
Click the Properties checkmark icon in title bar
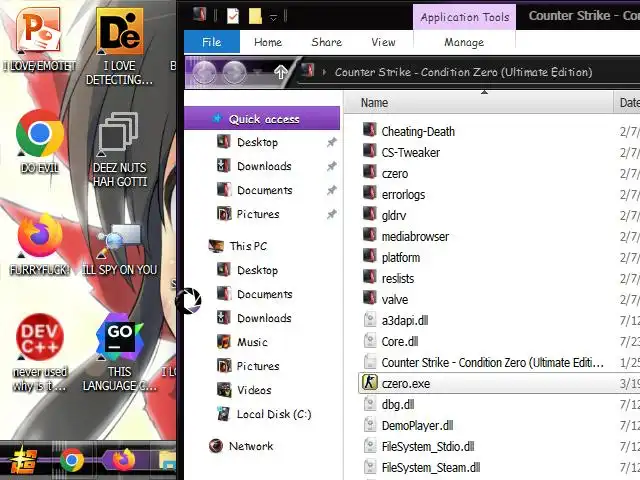point(233,16)
